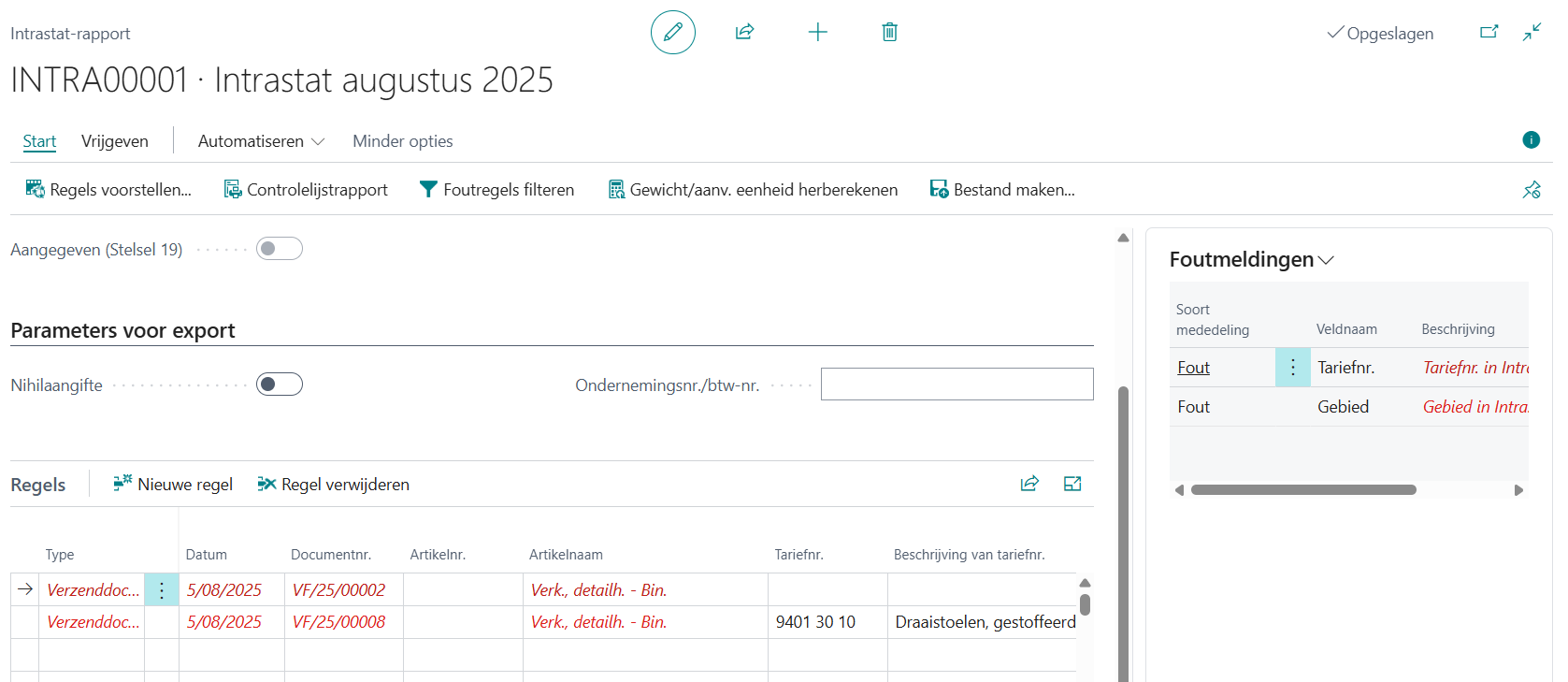Screen dimensions: 1568x682
Task: Expand the Automatiseren dropdown
Action: coord(261,141)
